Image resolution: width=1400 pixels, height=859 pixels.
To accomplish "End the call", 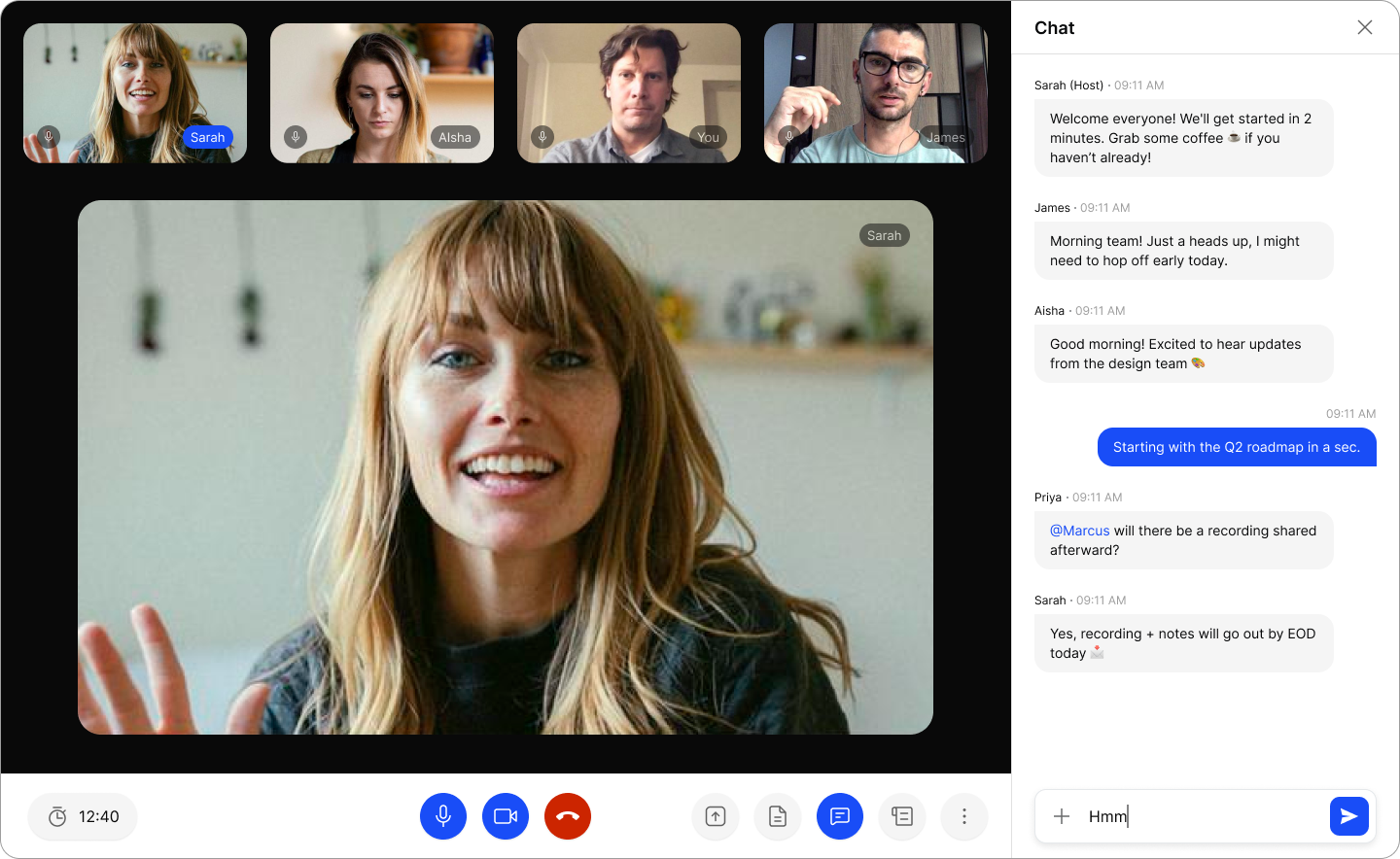I will 568,816.
